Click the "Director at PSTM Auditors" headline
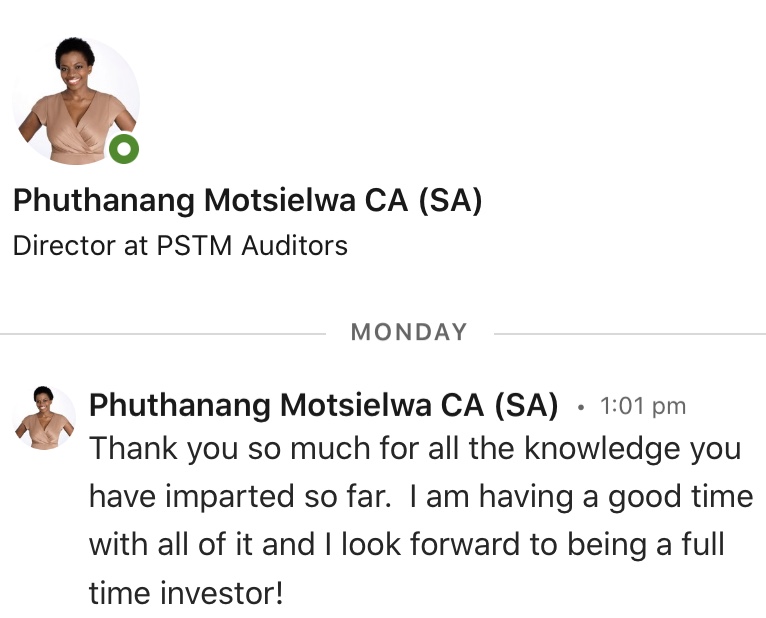 (180, 245)
